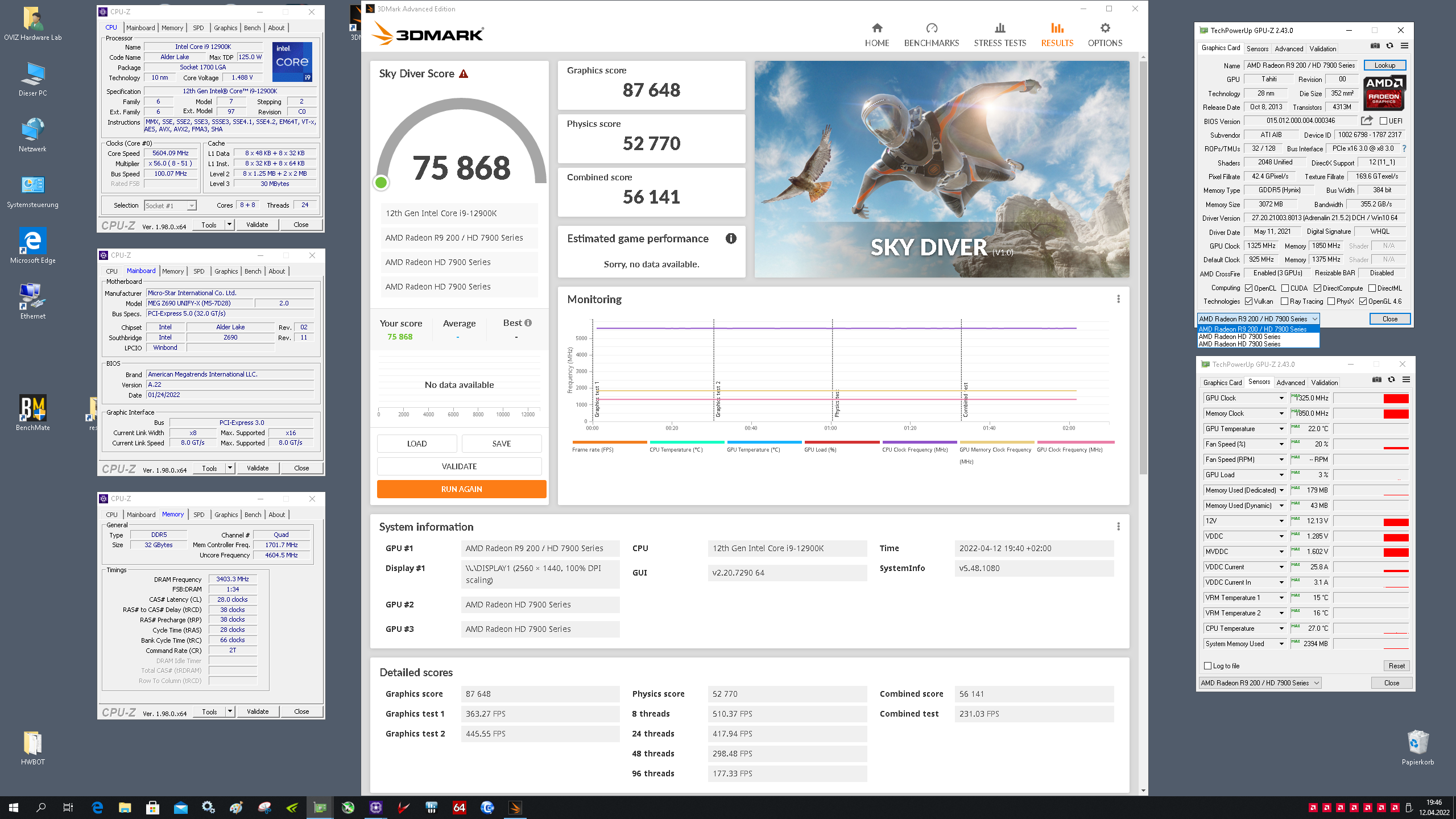Click the CPU Clock Frequency legend color bar
This screenshot has width=1456, height=819.
point(919,442)
